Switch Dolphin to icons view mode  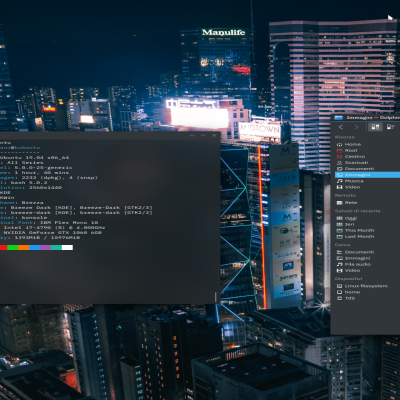pyautogui.click(x=375, y=127)
